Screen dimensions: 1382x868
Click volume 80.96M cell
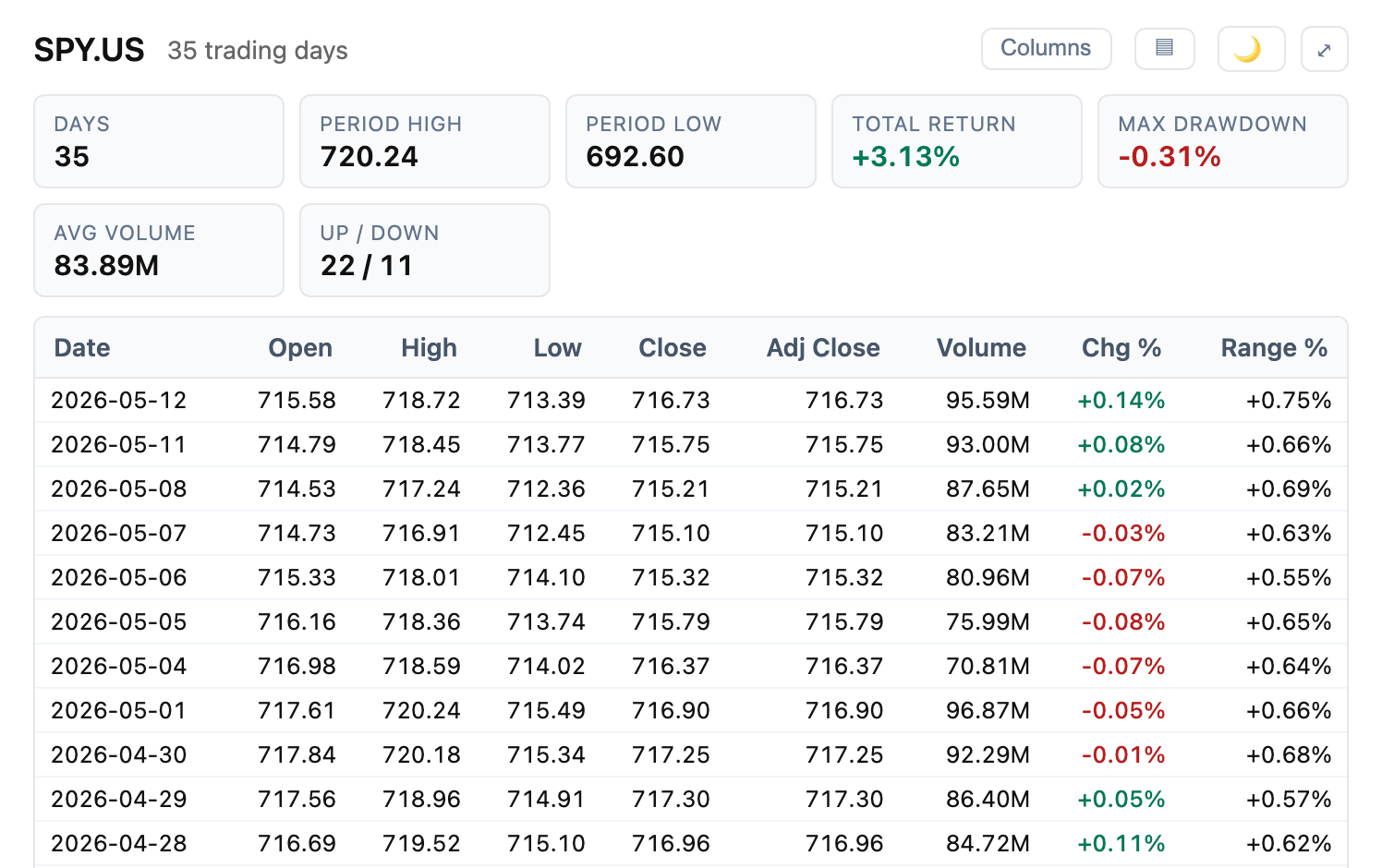point(988,577)
